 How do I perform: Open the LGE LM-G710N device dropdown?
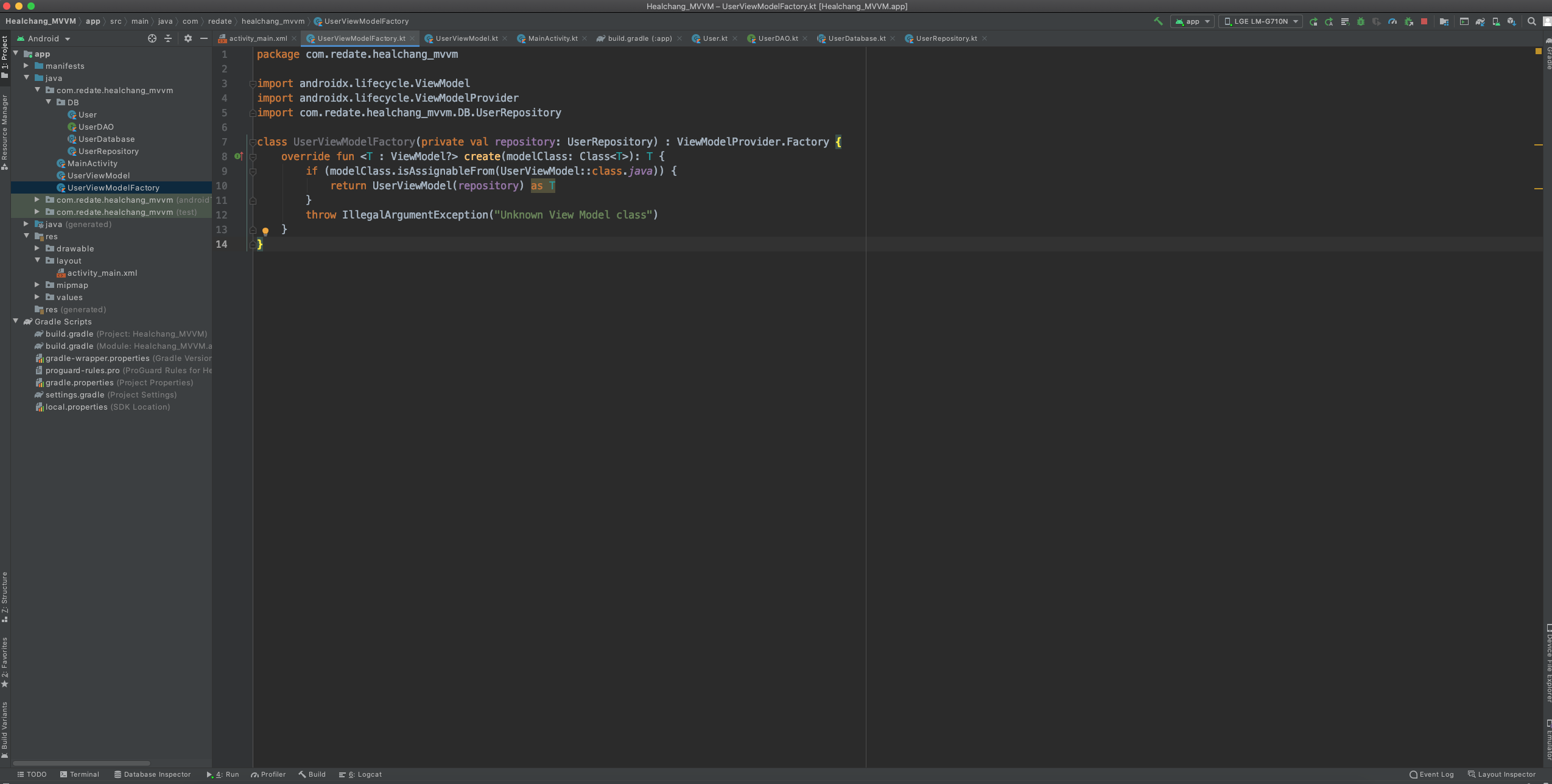point(1262,21)
